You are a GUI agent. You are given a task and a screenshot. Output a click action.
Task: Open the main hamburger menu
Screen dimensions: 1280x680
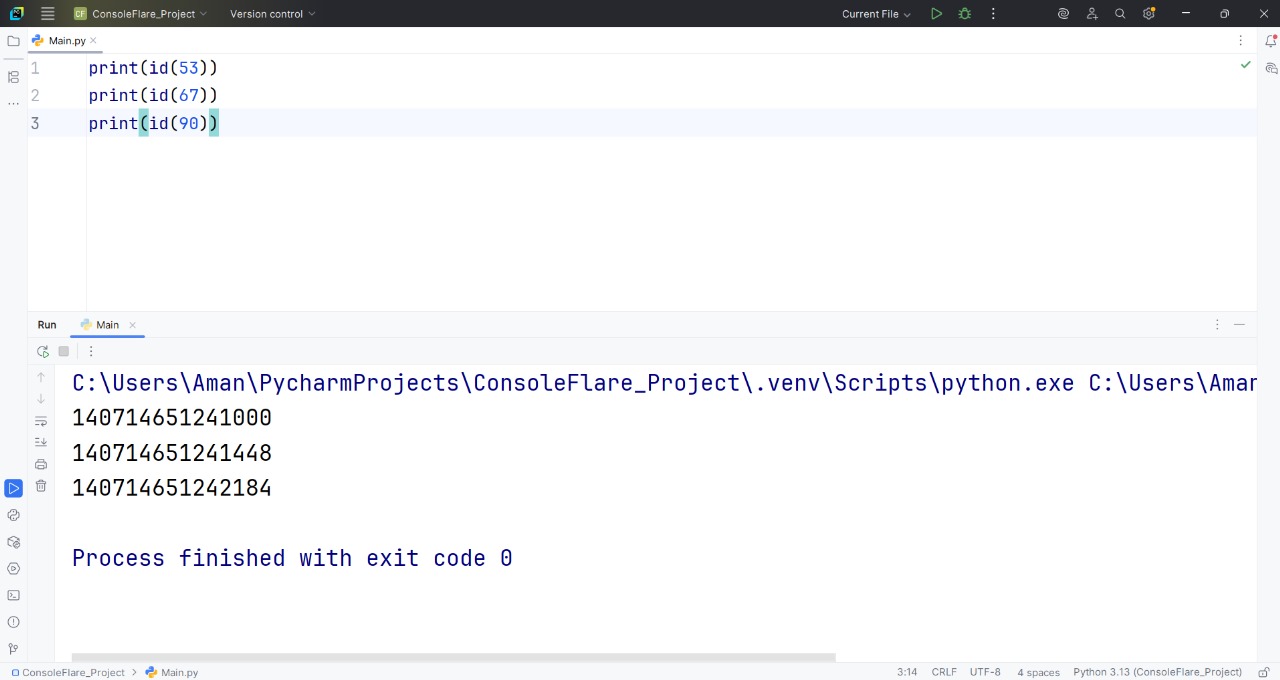pos(47,14)
